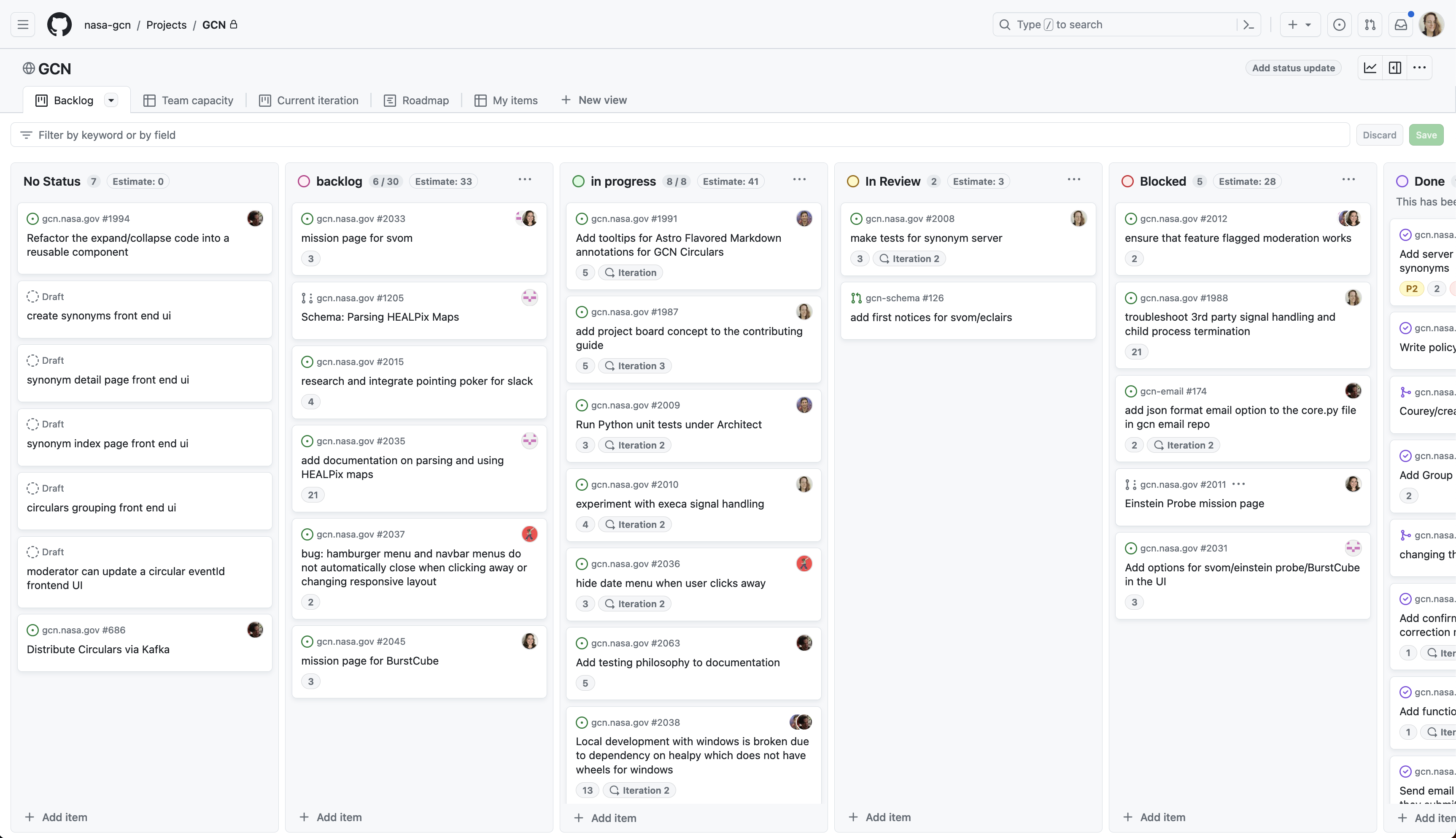Click estimate 21 on card #1988
This screenshot has width=1456, height=838.
click(x=1136, y=352)
